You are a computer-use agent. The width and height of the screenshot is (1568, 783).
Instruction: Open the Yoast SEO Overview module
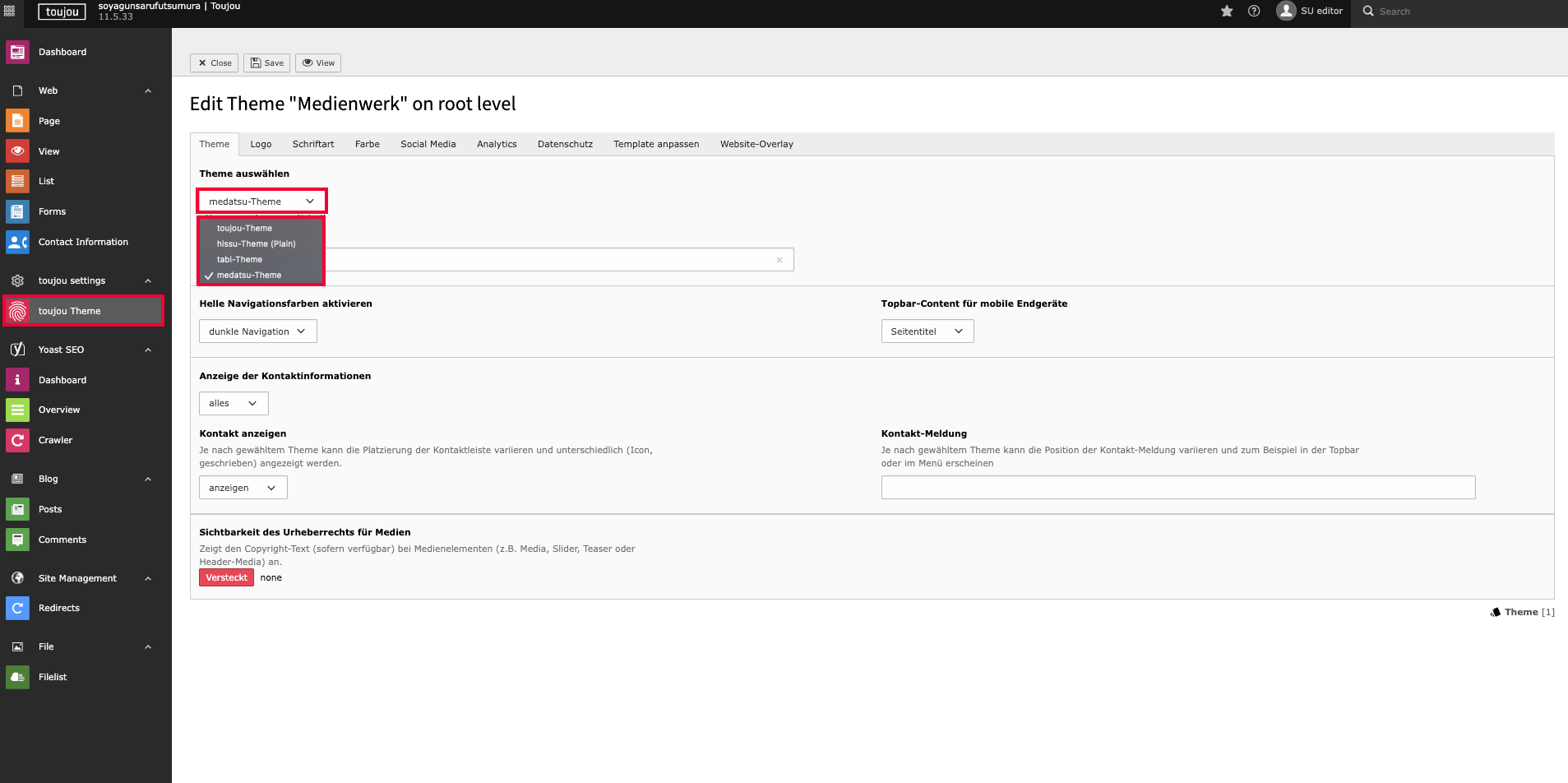(x=59, y=410)
